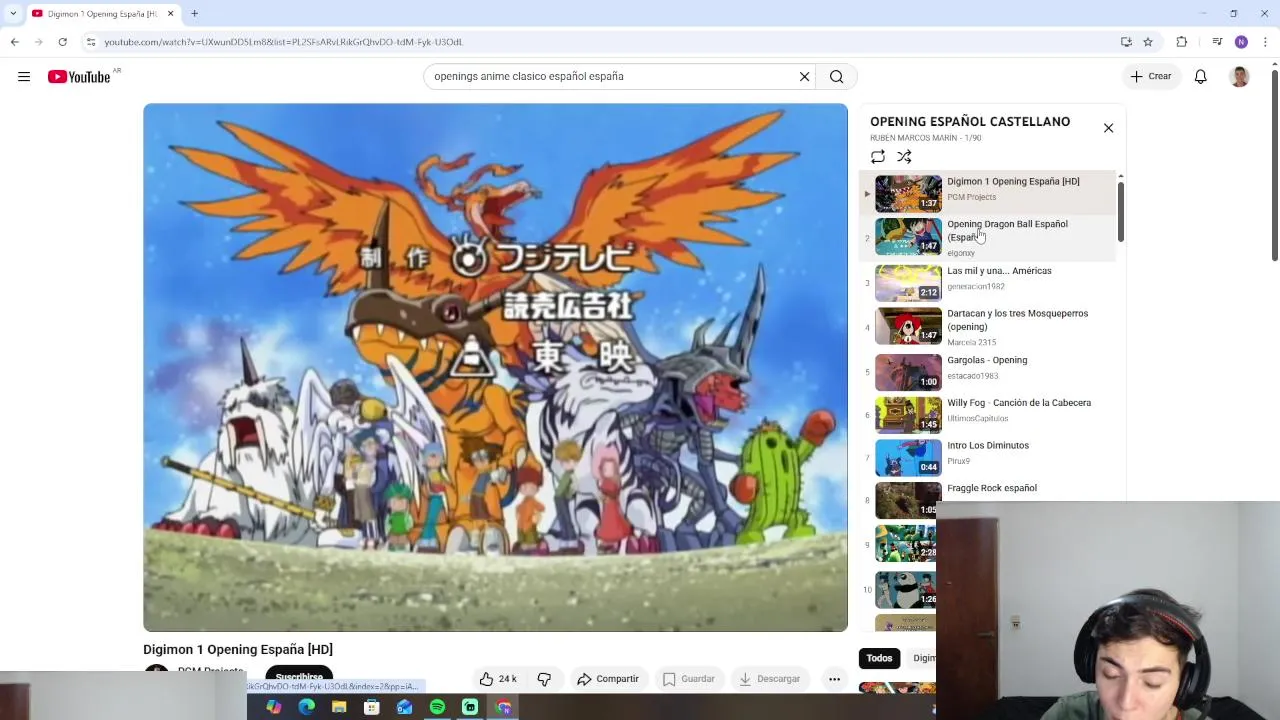Click the browser address bar URL
This screenshot has height=720, width=1280.
pyautogui.click(x=283, y=42)
